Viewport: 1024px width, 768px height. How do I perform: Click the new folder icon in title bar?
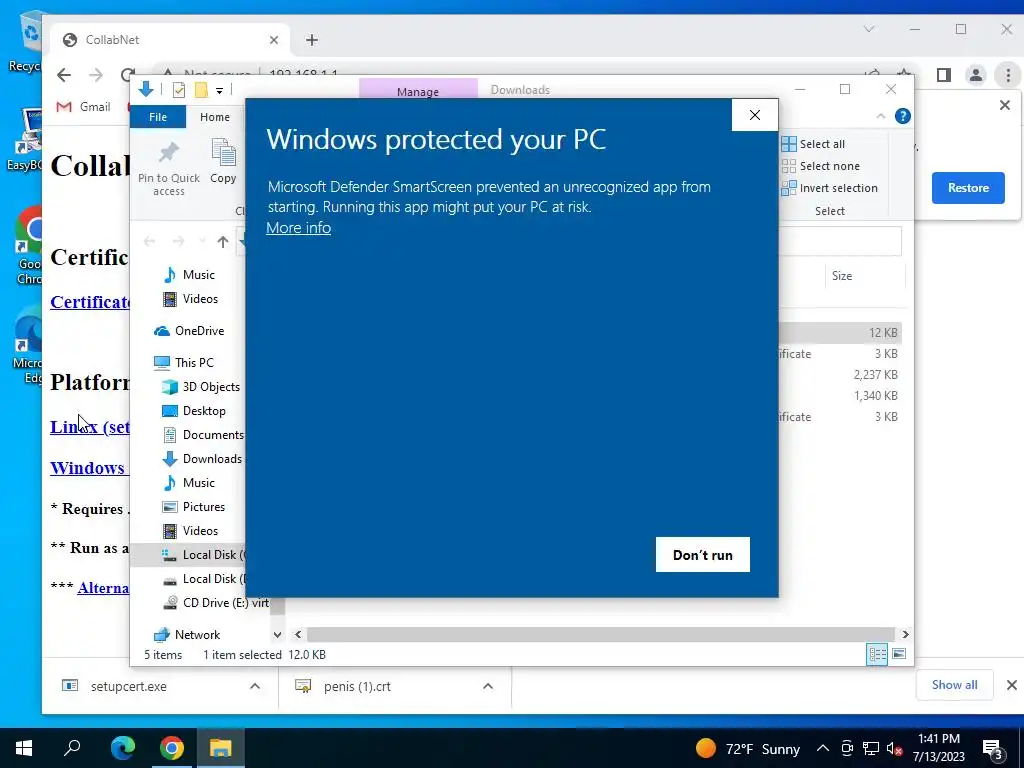click(x=201, y=90)
